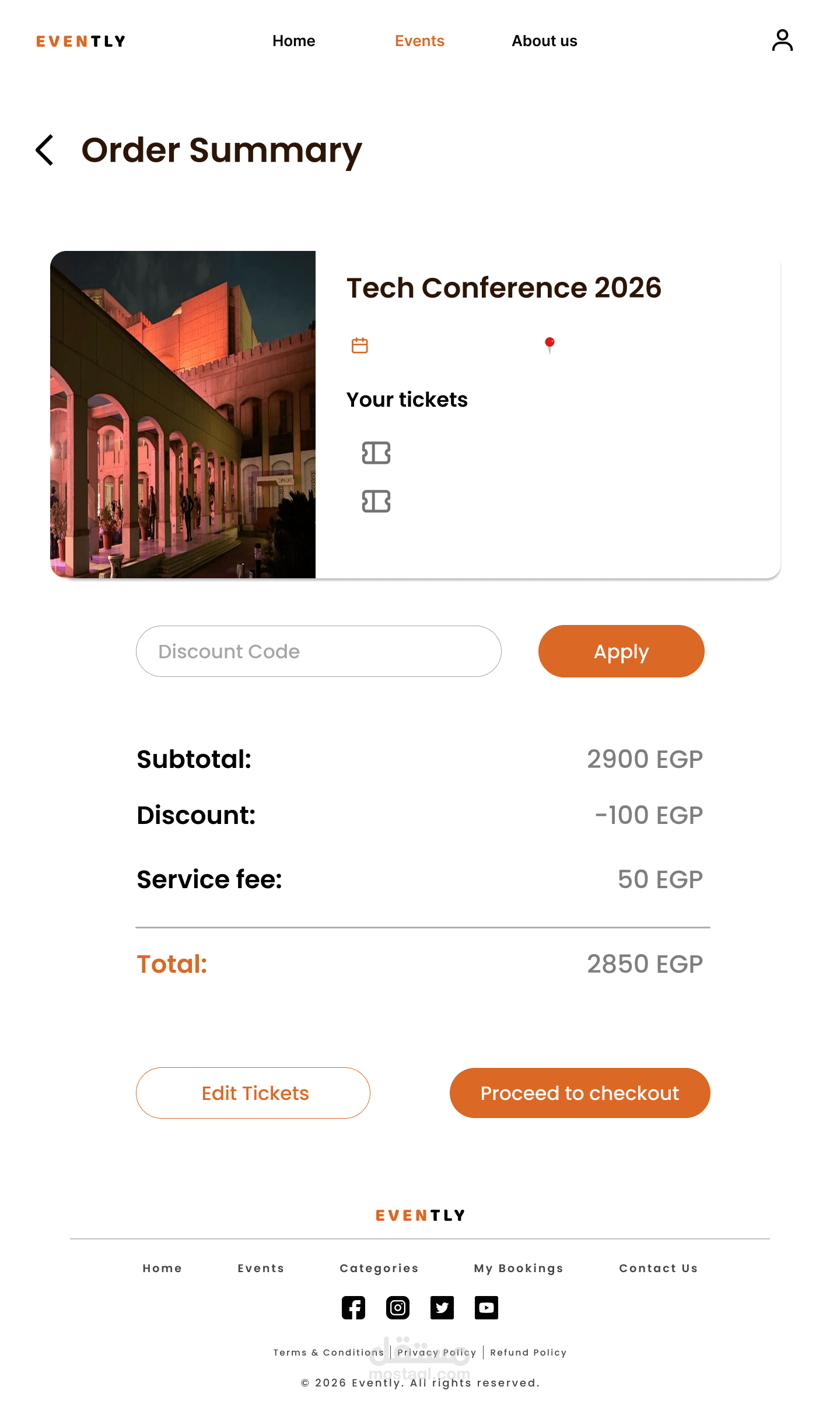Click the first ticket icon
This screenshot has width=840, height=1411.
(x=376, y=453)
